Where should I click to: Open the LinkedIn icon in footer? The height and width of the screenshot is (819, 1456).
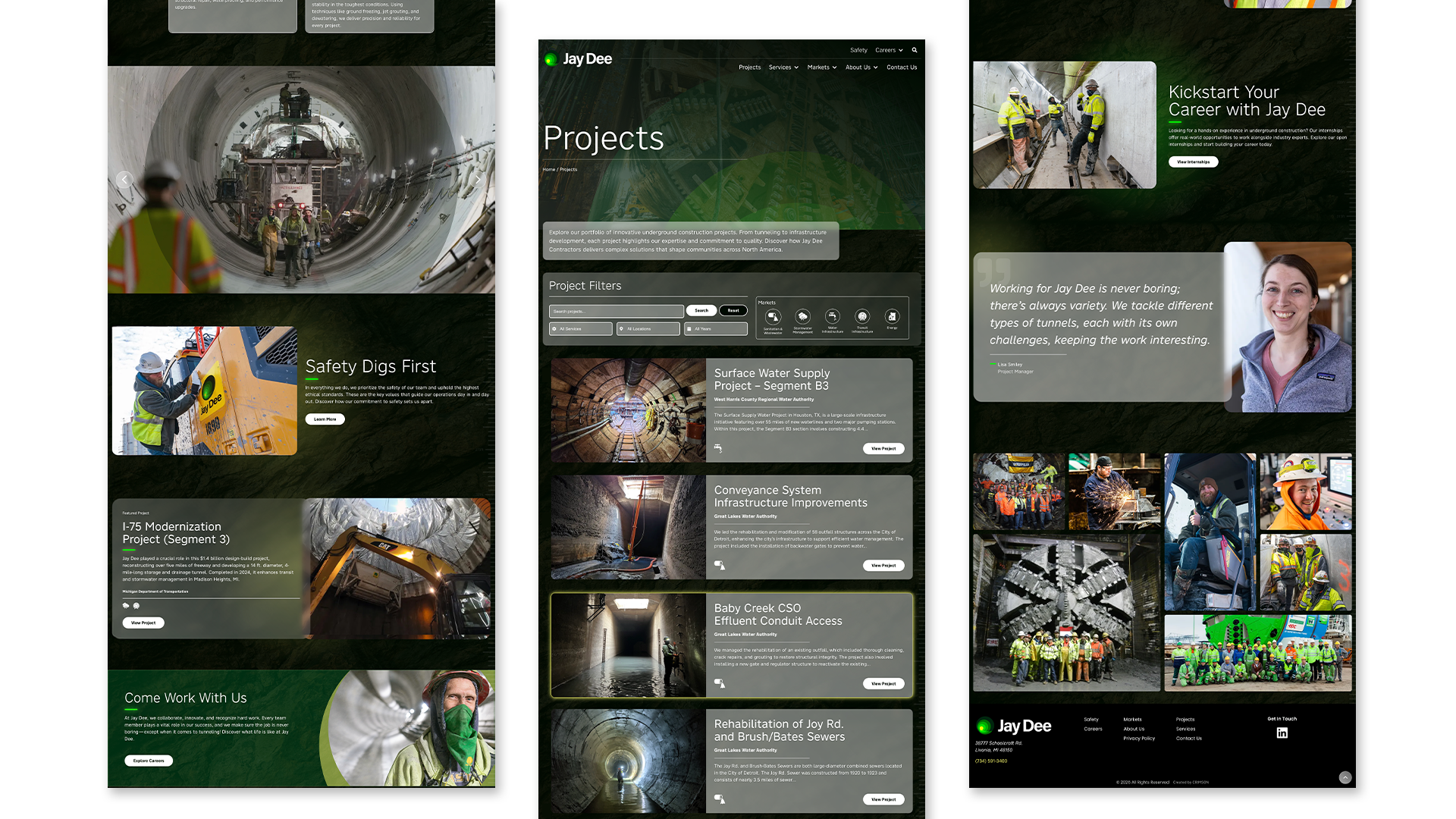tap(1282, 733)
